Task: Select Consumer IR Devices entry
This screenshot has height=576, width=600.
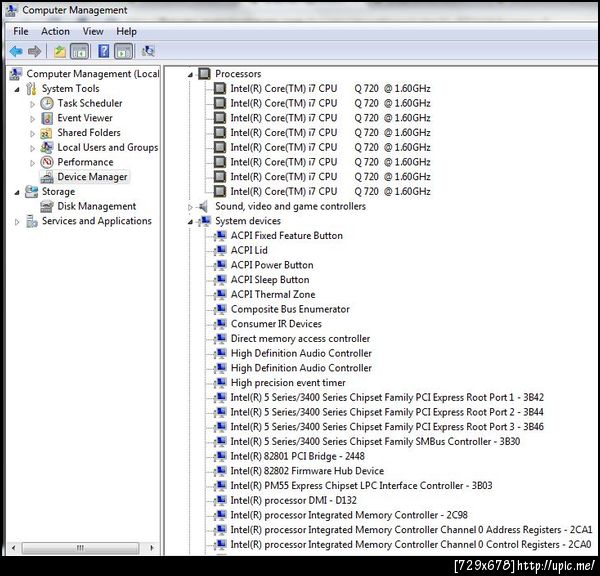Action: click(276, 324)
